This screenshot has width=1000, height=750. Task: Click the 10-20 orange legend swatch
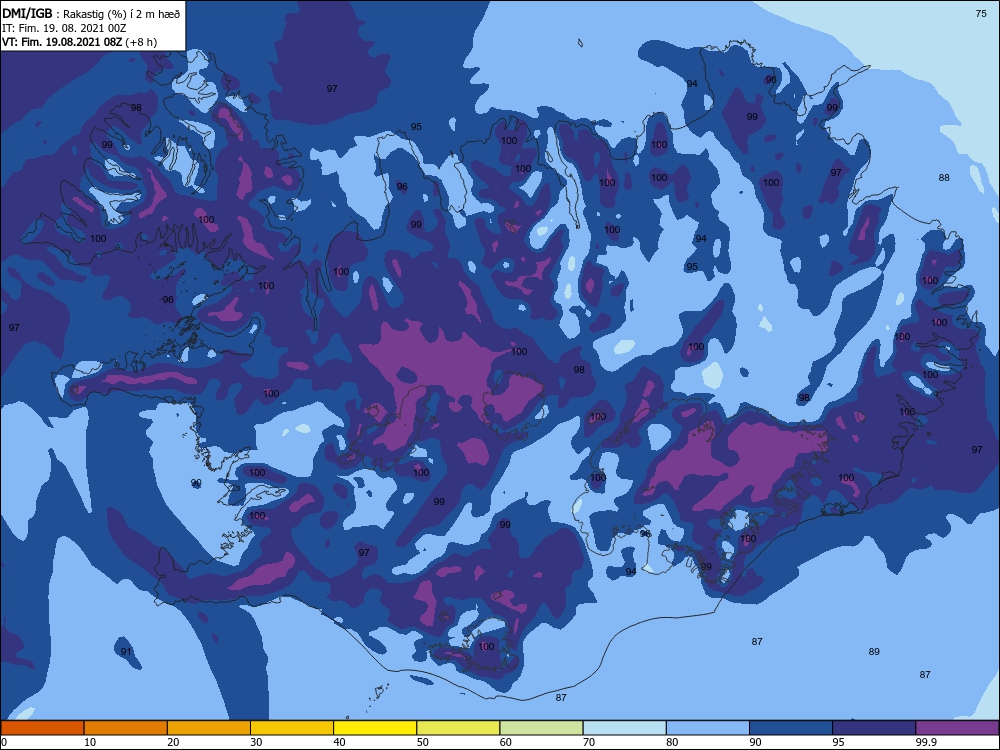pyautogui.click(x=126, y=728)
